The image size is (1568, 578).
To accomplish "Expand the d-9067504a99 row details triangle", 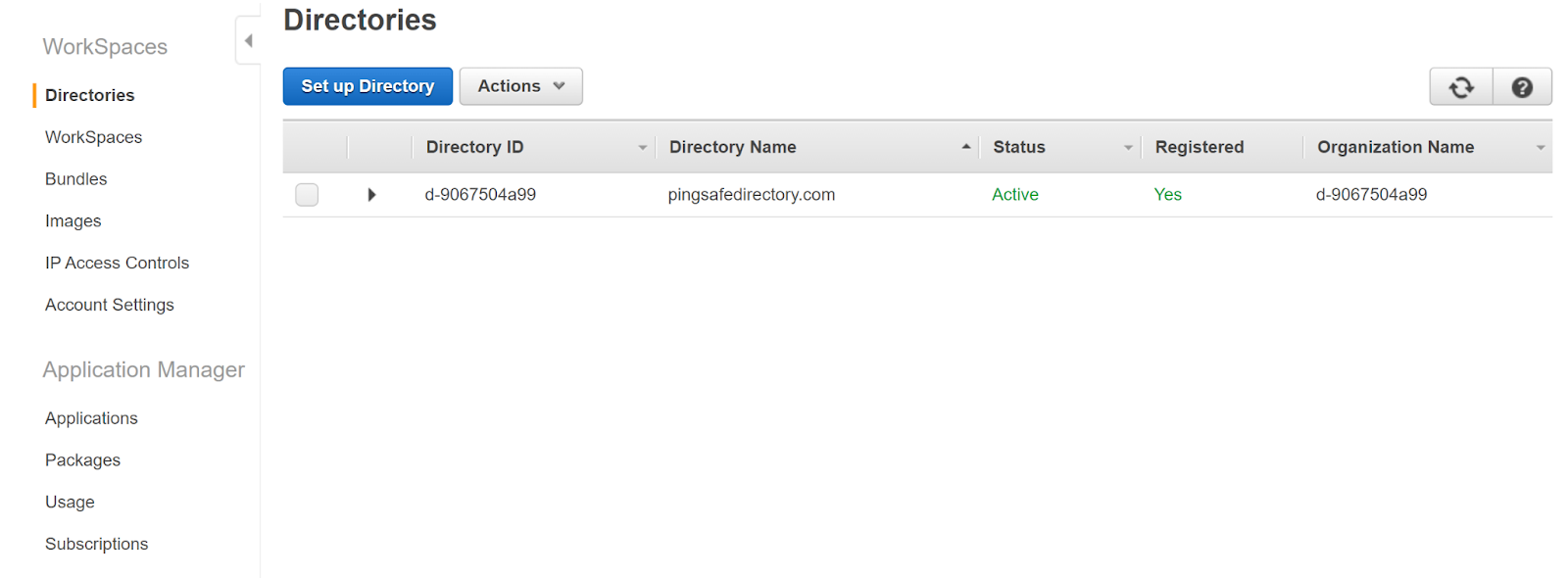I will click(371, 195).
